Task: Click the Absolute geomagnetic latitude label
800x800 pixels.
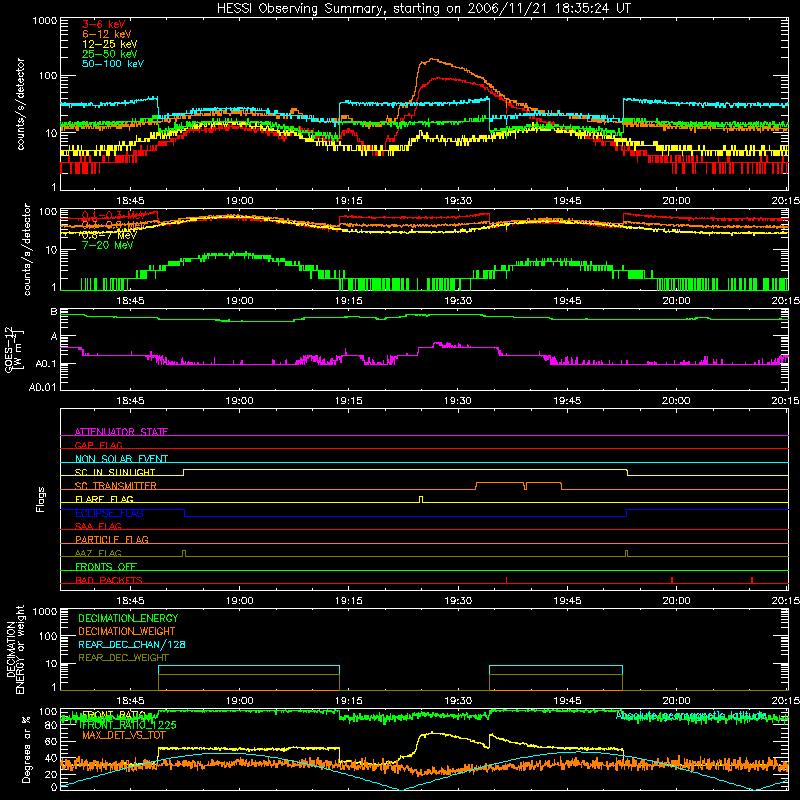Action: point(691,715)
